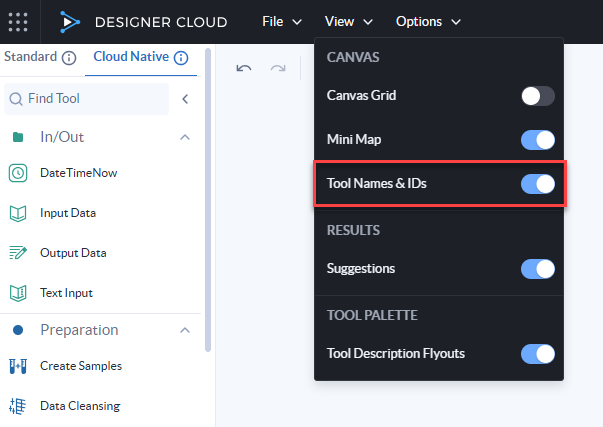The height and width of the screenshot is (427, 603).
Task: Open the File dropdown menu
Action: coord(283,21)
